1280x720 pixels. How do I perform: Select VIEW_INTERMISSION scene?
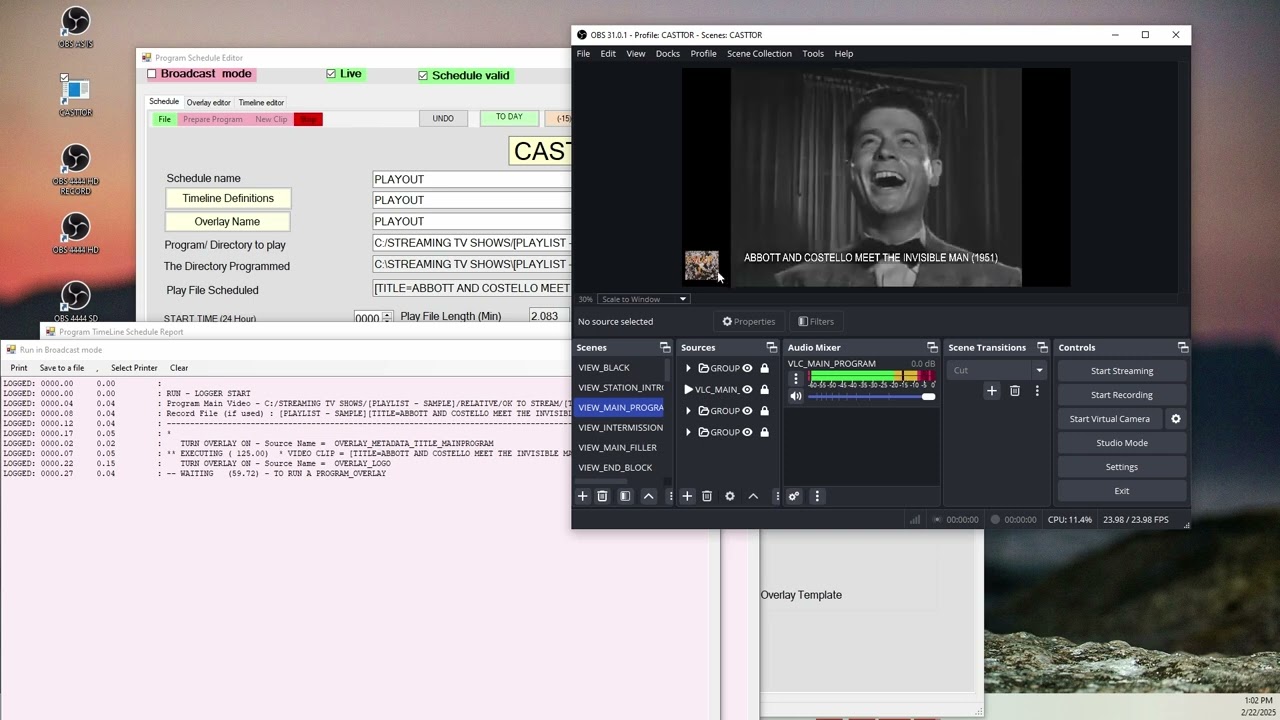coord(620,428)
